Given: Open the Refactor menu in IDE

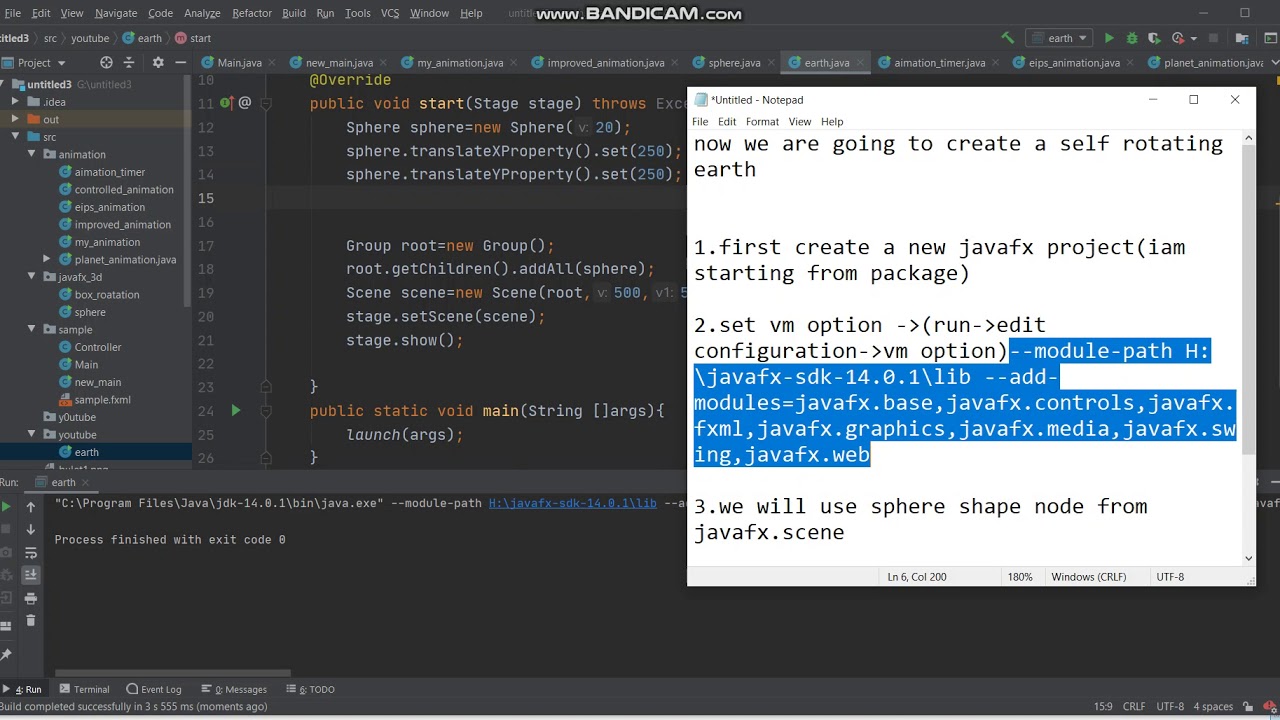Looking at the screenshot, I should 252,13.
